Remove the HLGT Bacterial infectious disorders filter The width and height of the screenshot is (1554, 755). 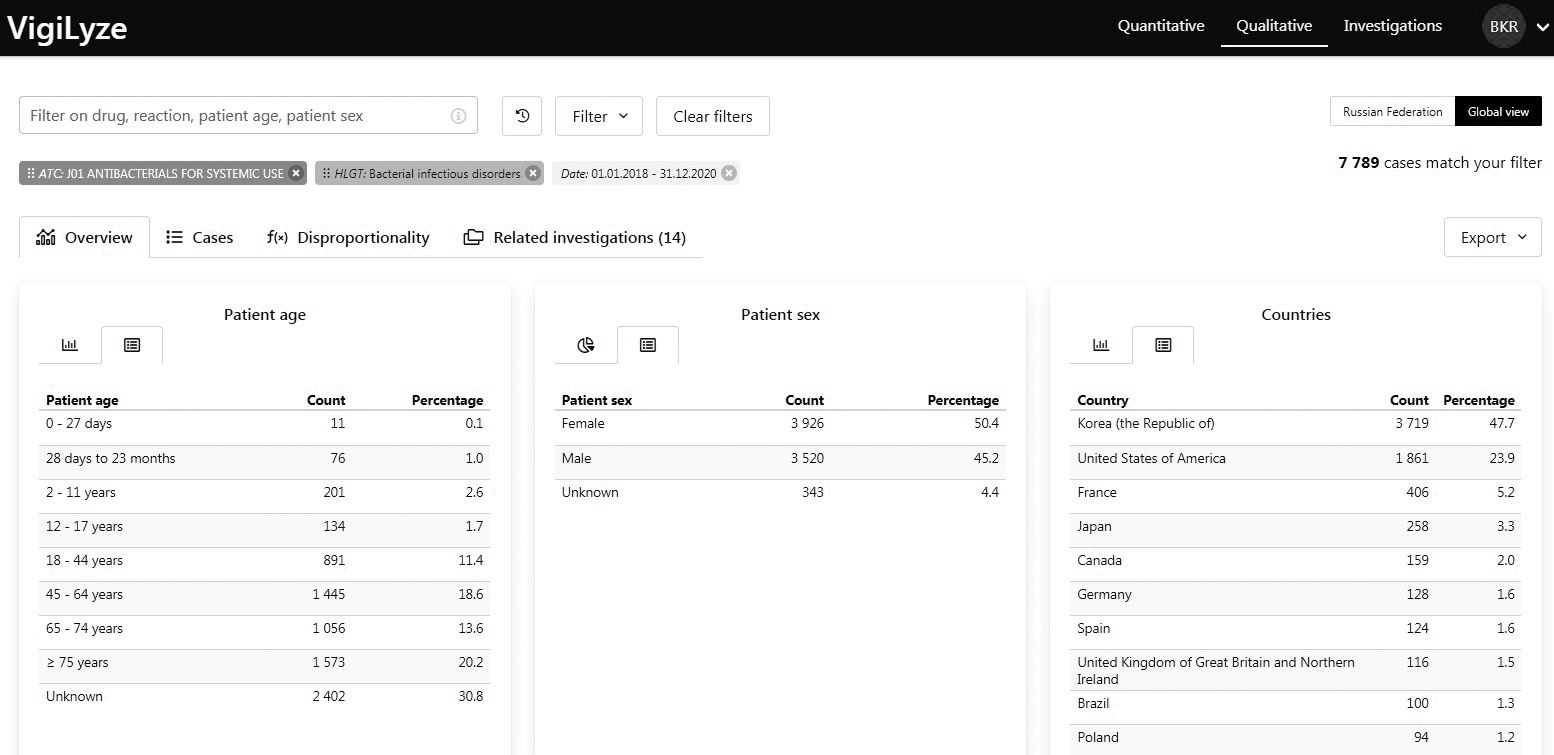pos(533,173)
